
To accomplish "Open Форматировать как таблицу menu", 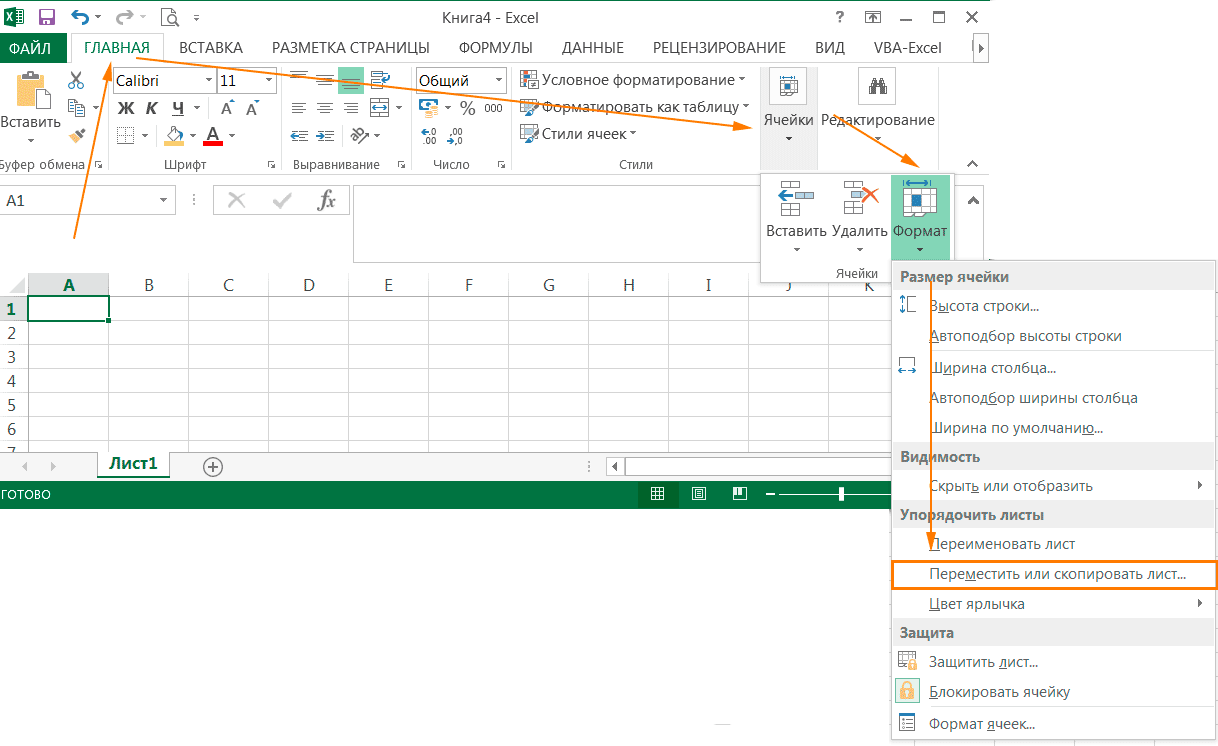I will (x=635, y=106).
